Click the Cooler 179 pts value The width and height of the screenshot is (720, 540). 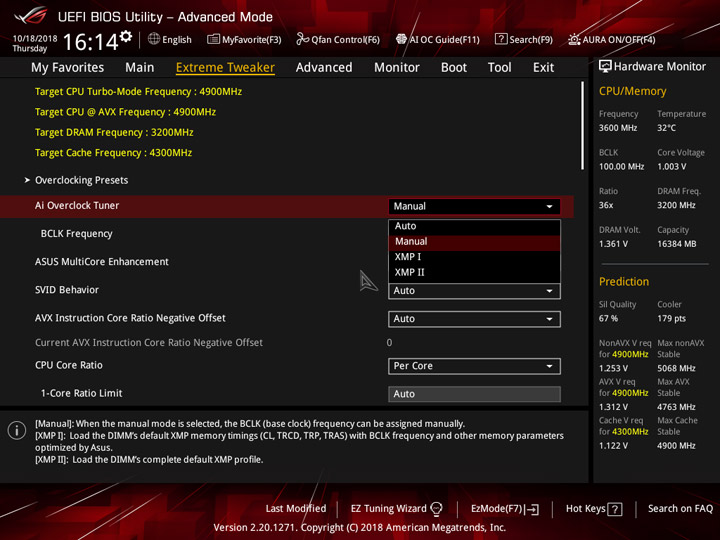tap(671, 318)
